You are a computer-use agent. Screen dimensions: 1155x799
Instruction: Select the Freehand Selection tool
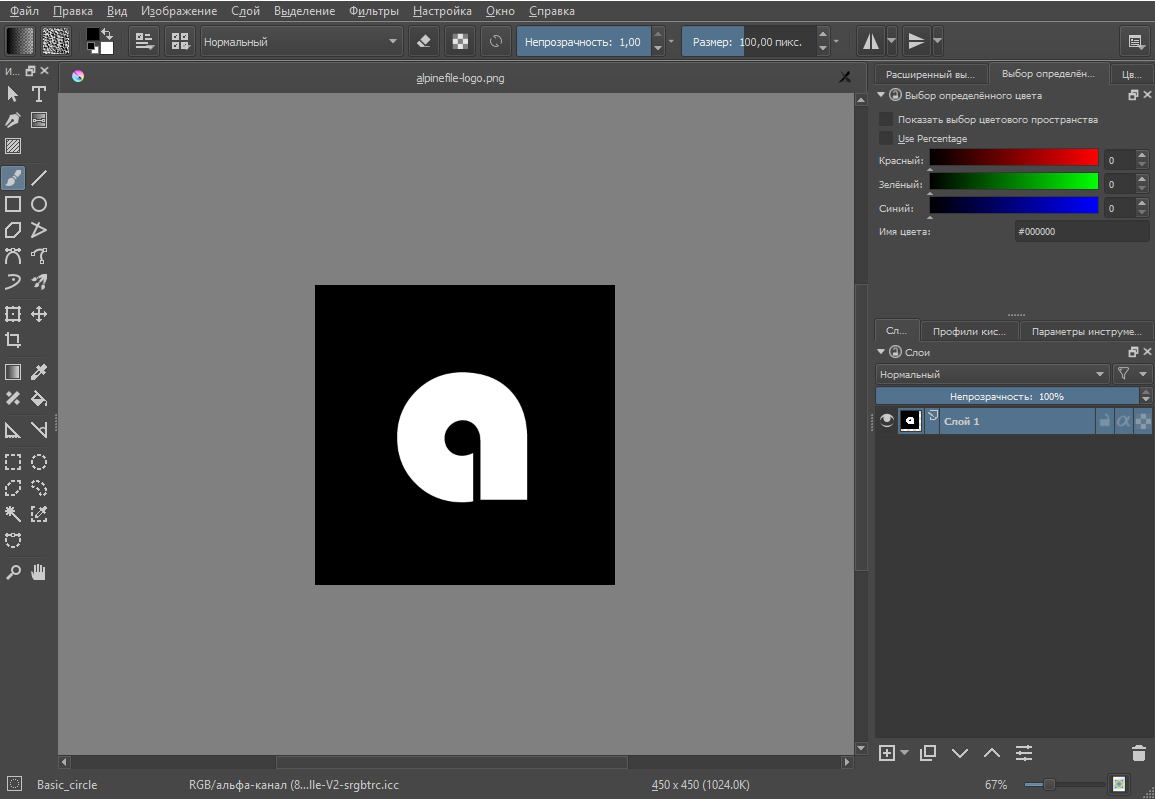[39, 488]
